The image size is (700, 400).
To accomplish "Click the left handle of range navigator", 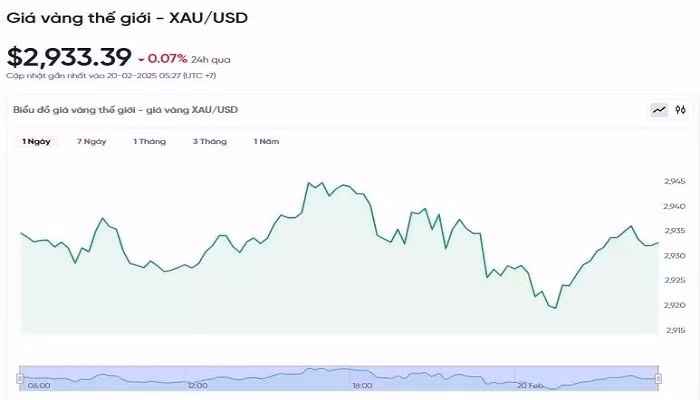I will coord(19,378).
